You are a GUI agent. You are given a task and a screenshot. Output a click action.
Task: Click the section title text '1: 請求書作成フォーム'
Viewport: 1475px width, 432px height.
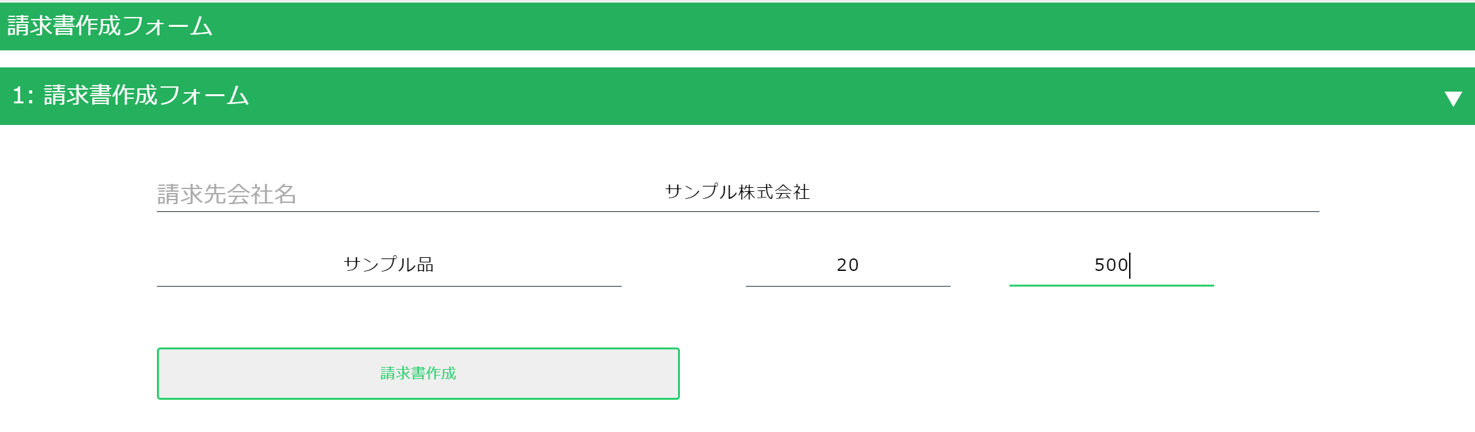click(131, 96)
